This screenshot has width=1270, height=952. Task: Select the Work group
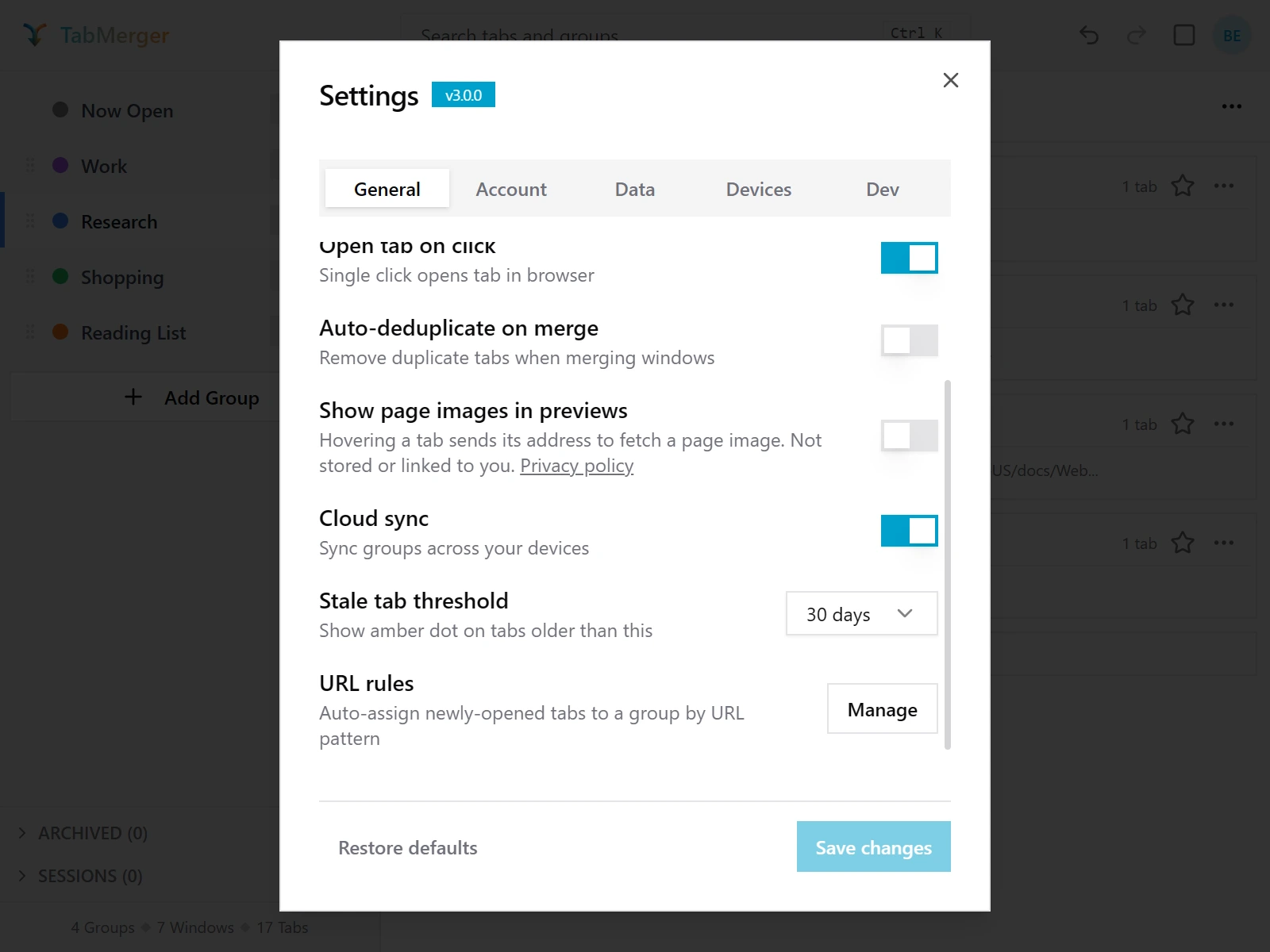pyautogui.click(x=104, y=166)
